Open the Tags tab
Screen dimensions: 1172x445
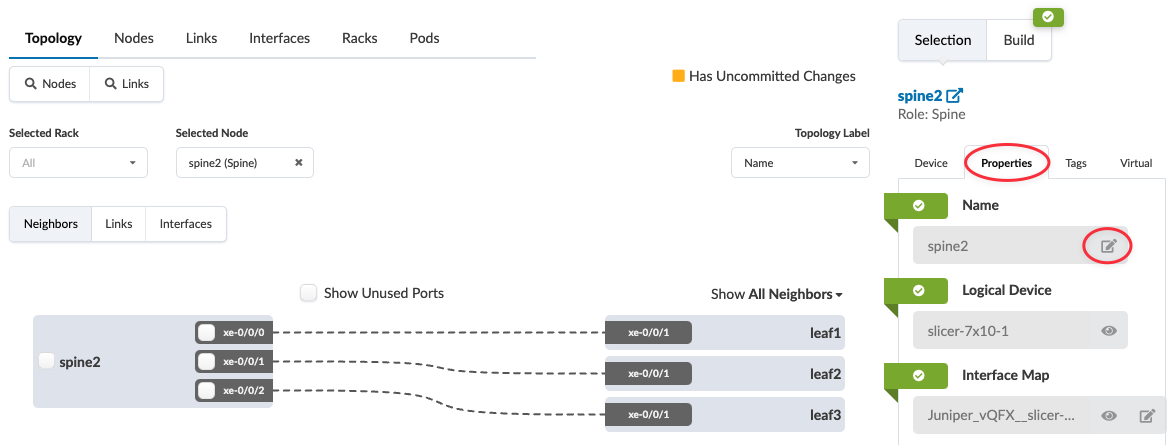(1076, 163)
